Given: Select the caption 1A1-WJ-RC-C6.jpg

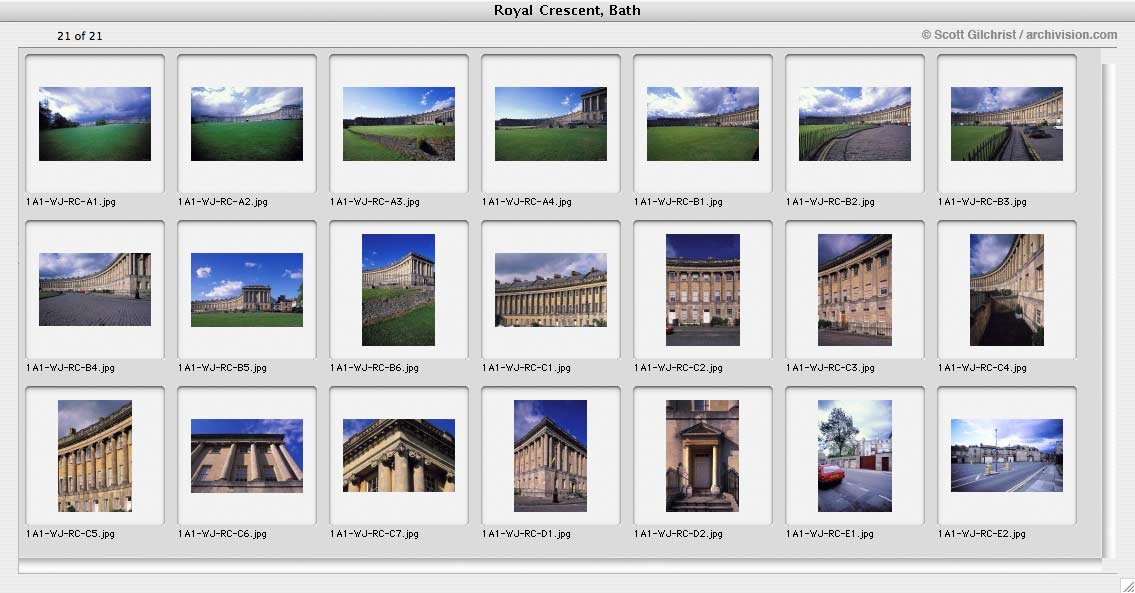Looking at the screenshot, I should 222,534.
